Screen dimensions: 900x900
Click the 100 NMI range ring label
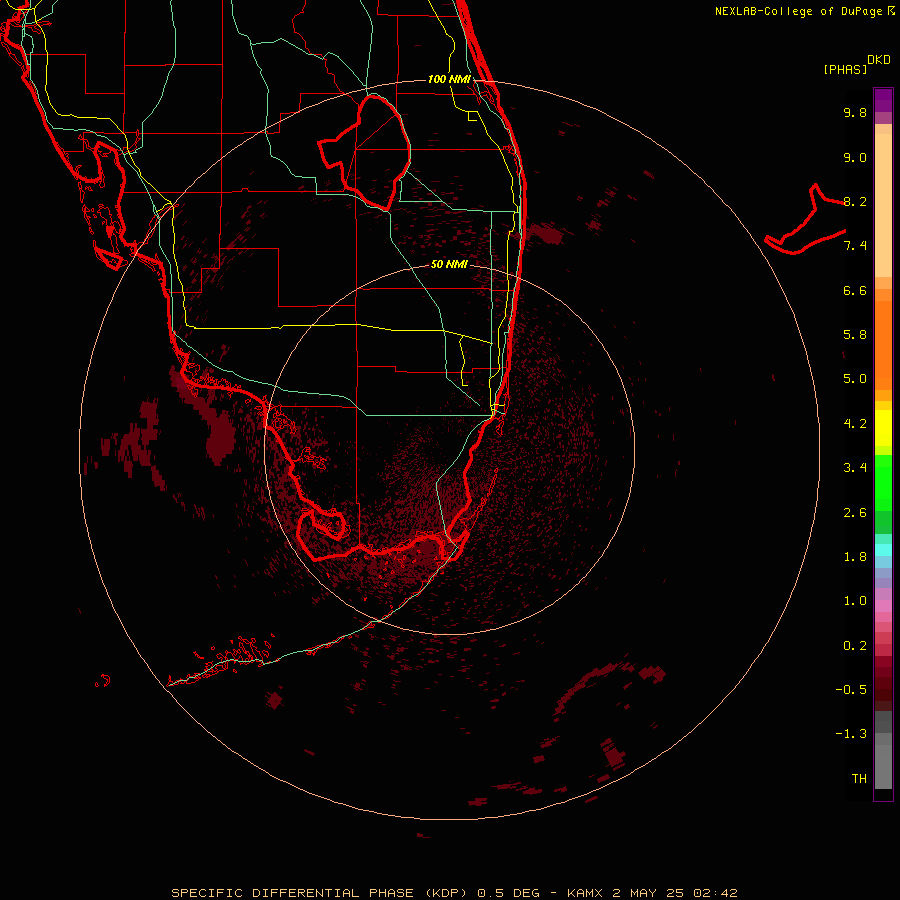coord(449,79)
